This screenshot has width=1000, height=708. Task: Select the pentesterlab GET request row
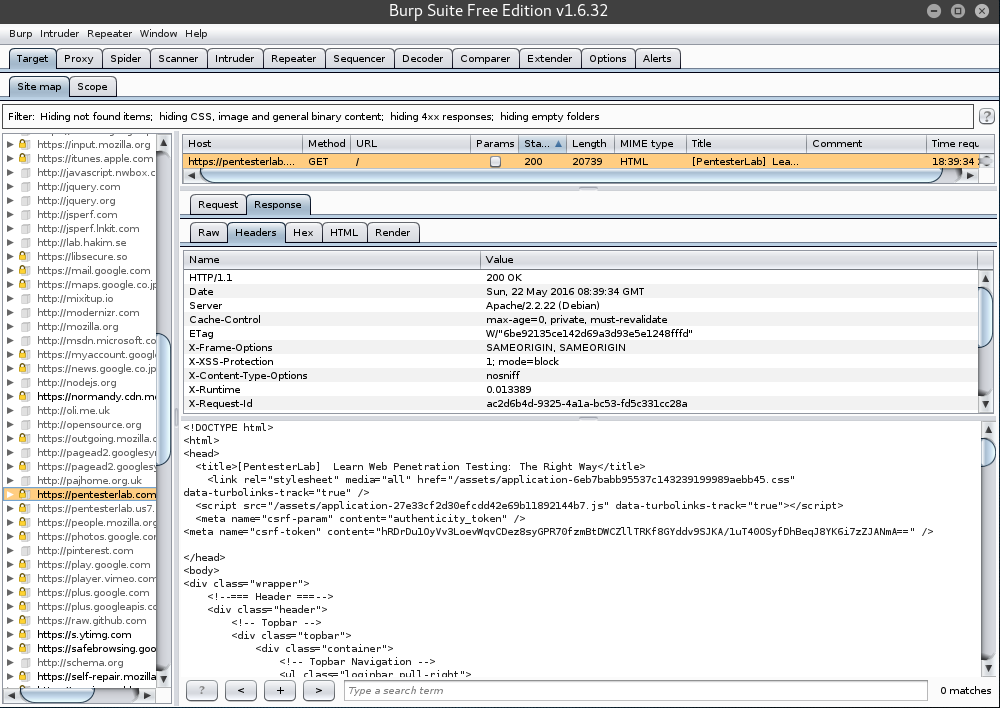[580, 161]
